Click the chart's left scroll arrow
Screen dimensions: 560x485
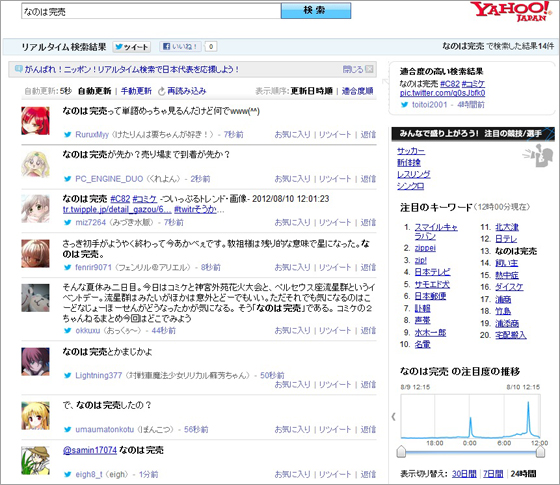(394, 416)
